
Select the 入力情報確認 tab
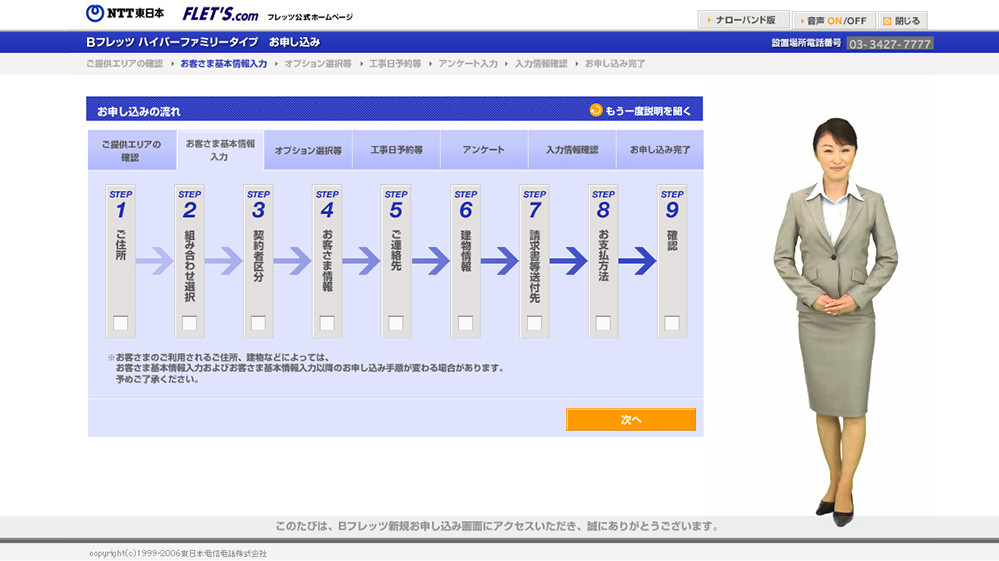pyautogui.click(x=572, y=150)
